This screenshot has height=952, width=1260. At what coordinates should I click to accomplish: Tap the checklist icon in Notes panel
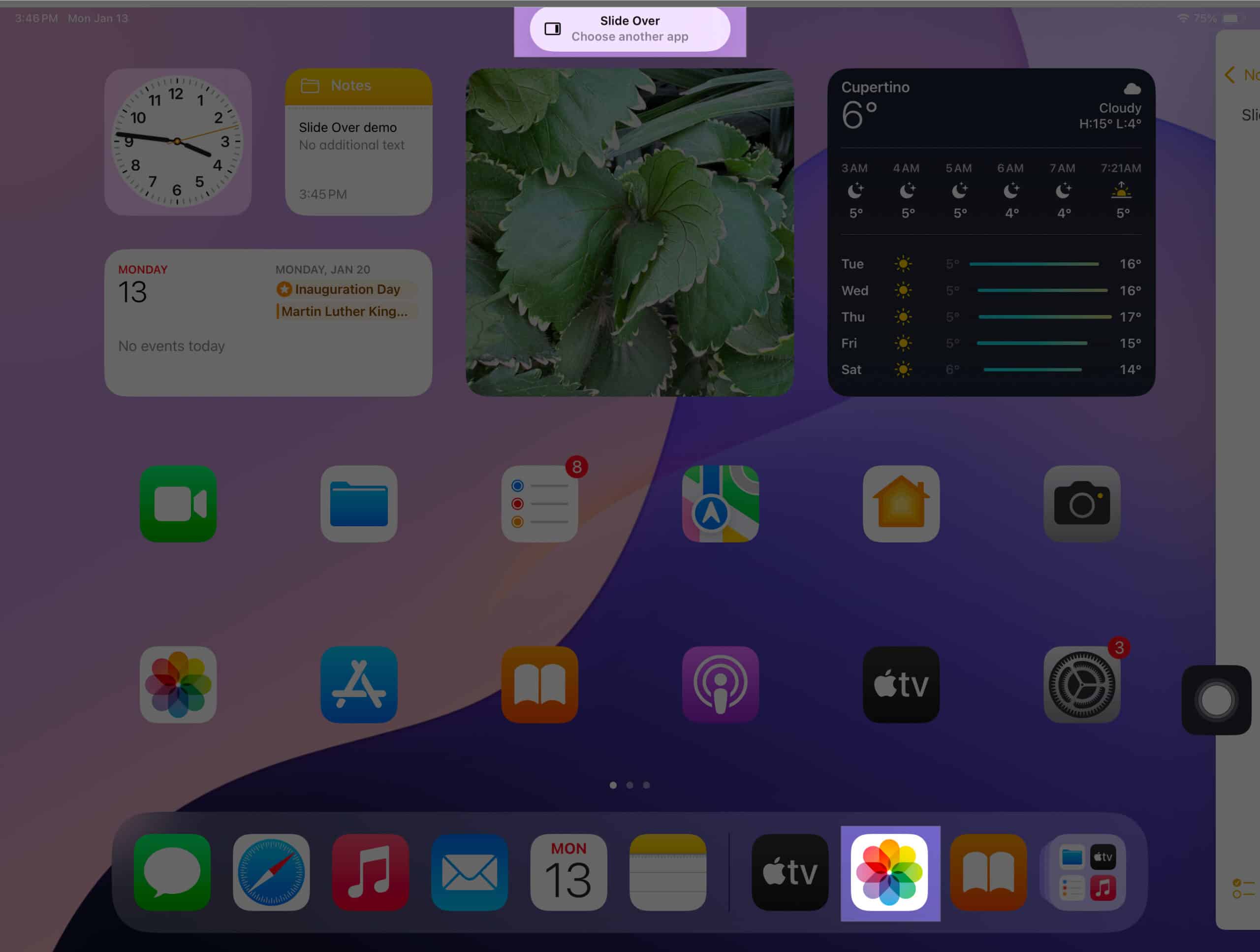(x=1243, y=888)
